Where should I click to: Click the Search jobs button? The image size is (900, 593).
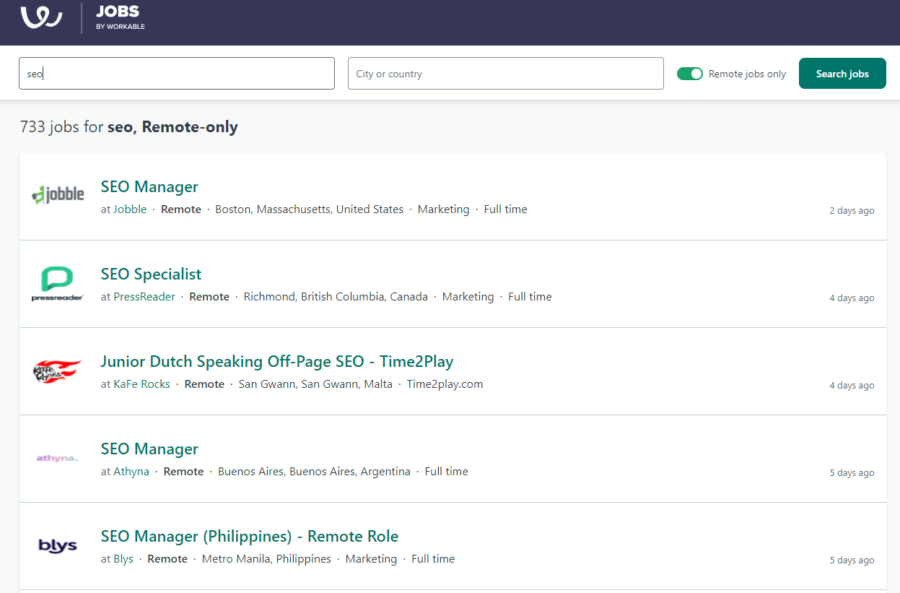pyautogui.click(x=842, y=73)
